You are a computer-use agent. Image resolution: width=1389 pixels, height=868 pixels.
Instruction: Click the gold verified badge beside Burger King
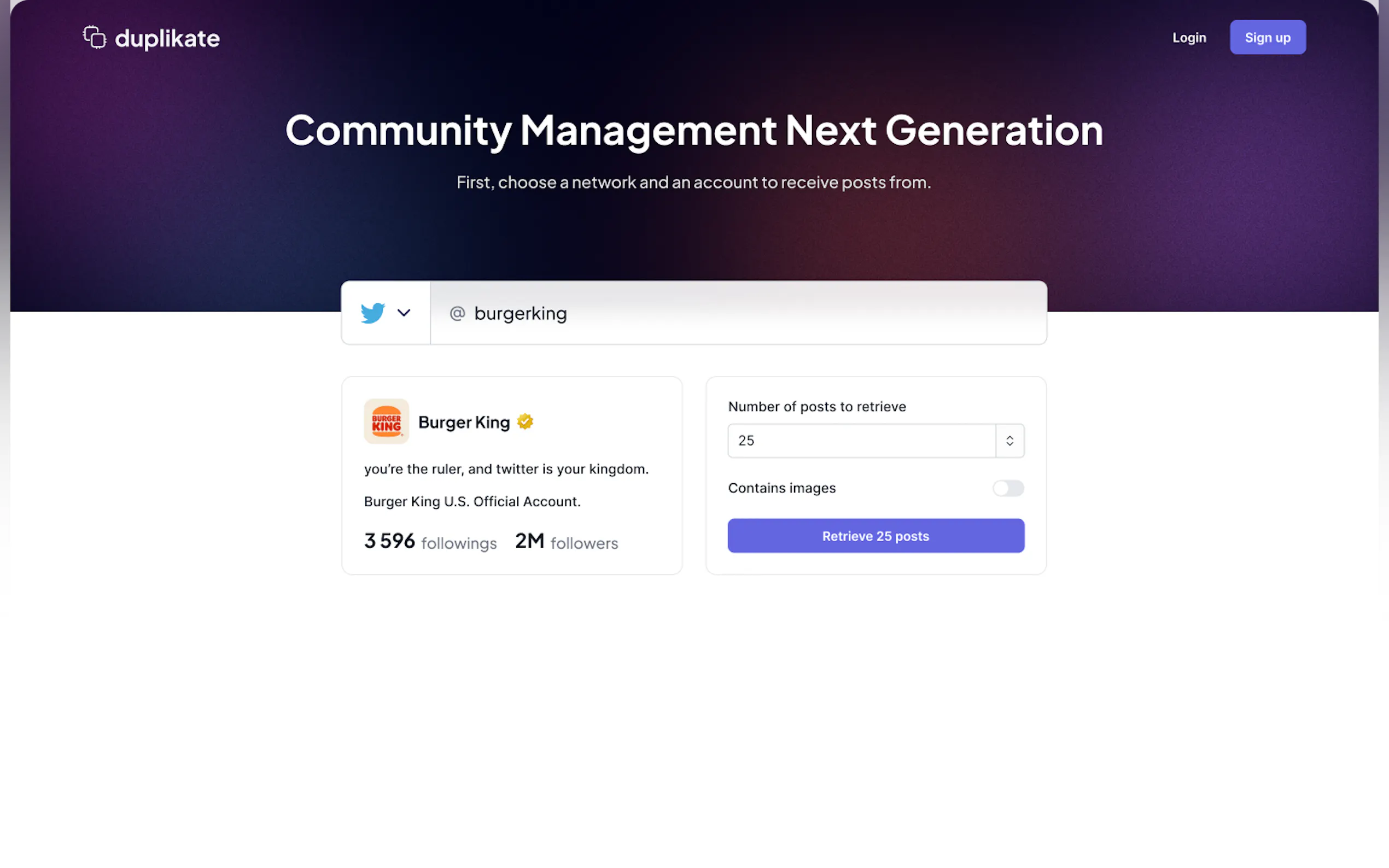click(525, 421)
